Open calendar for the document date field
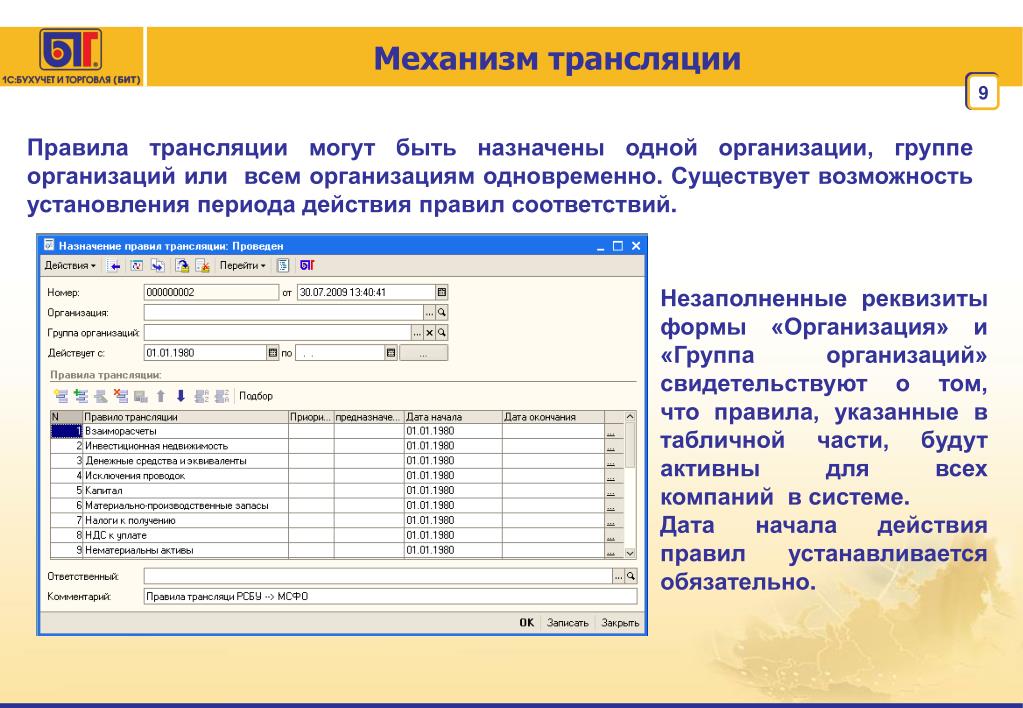1023x708 pixels. pos(442,292)
